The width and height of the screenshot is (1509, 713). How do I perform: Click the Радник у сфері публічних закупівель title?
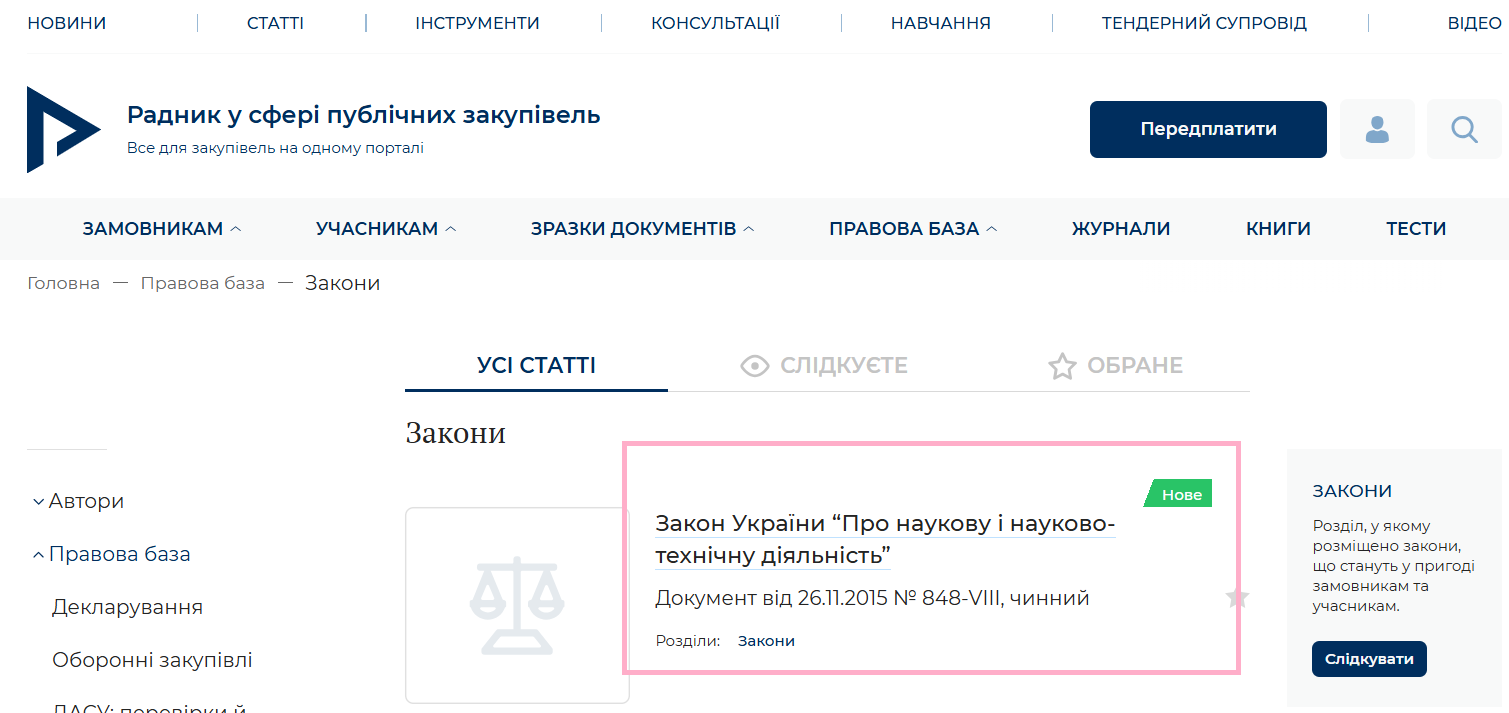tap(364, 115)
